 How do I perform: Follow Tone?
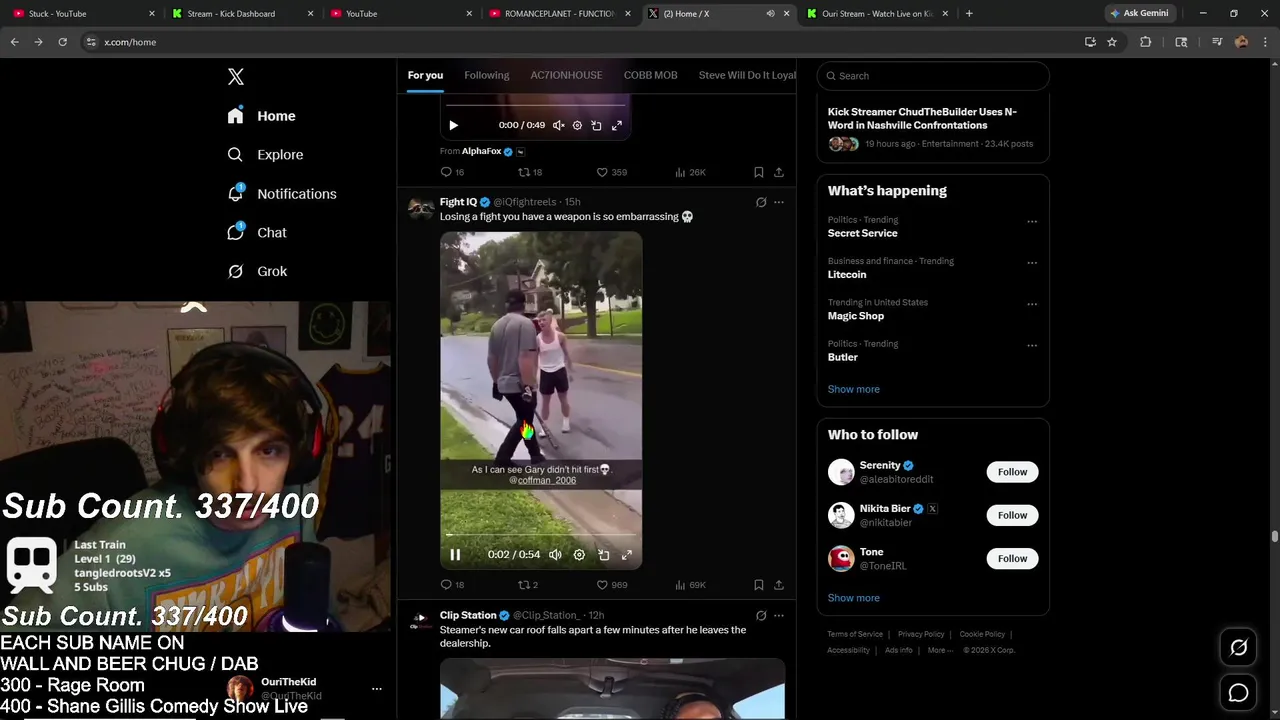1012,558
